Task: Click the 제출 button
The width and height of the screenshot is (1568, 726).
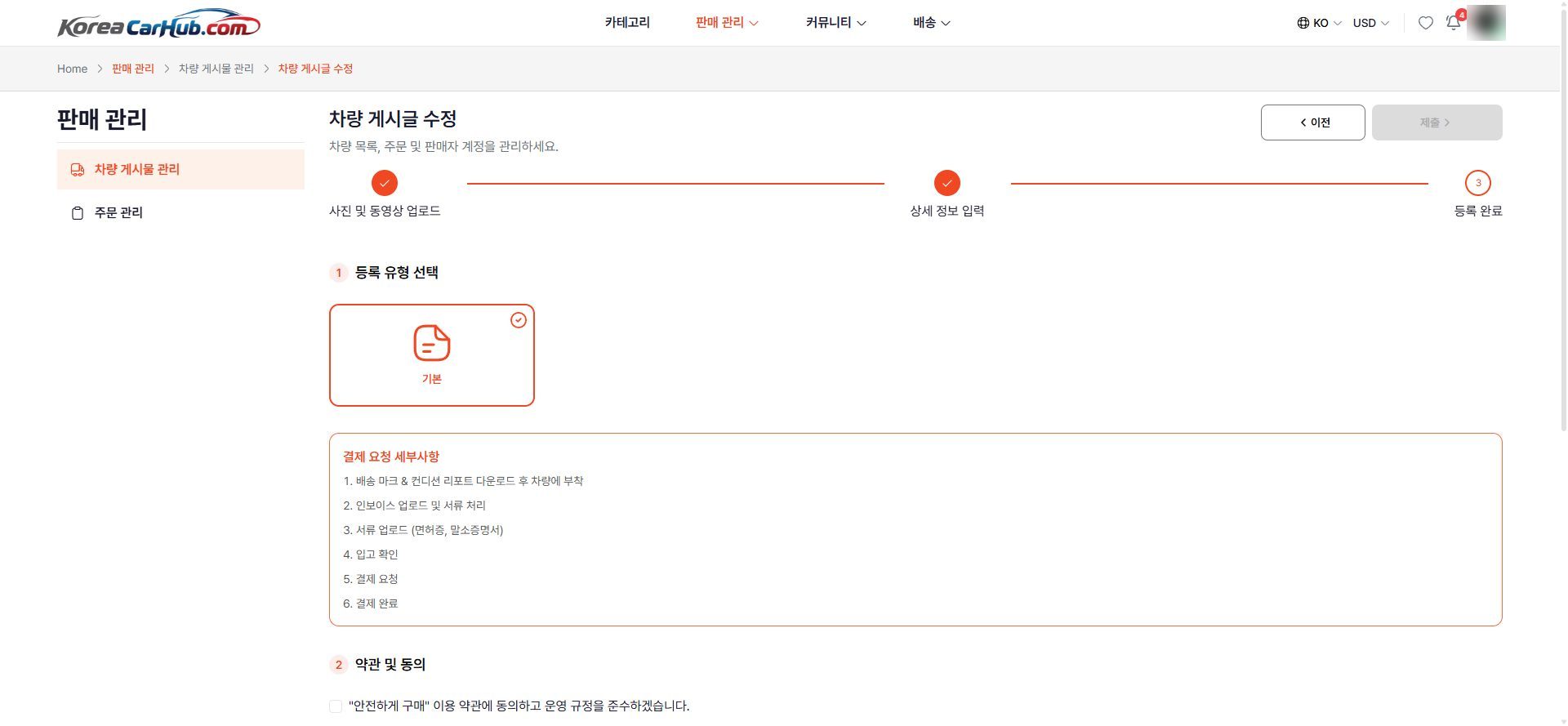Action: click(1437, 122)
